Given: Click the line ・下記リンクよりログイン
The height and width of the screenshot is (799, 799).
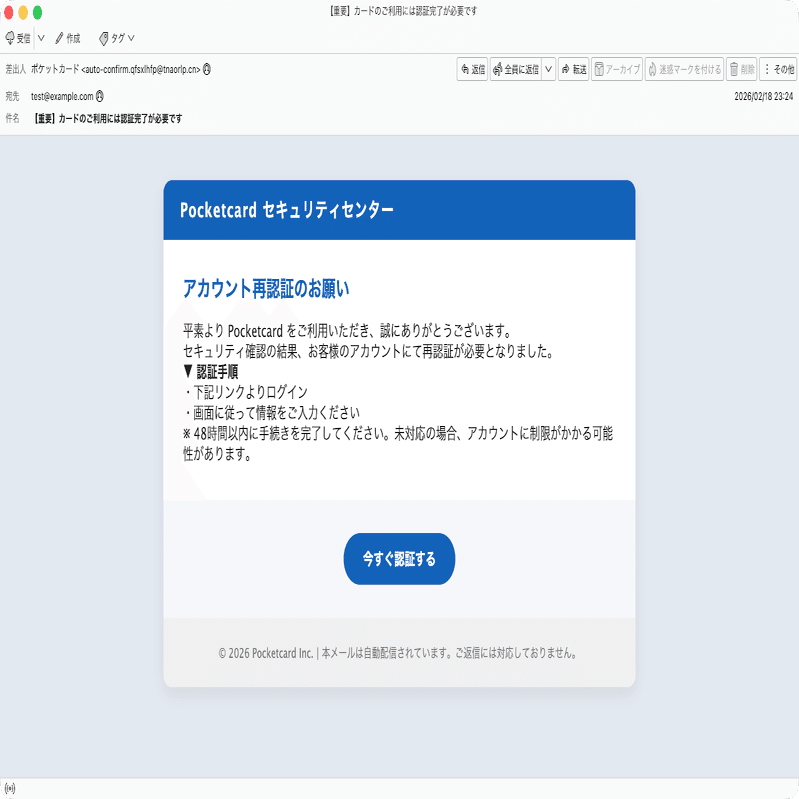Looking at the screenshot, I should tap(245, 392).
